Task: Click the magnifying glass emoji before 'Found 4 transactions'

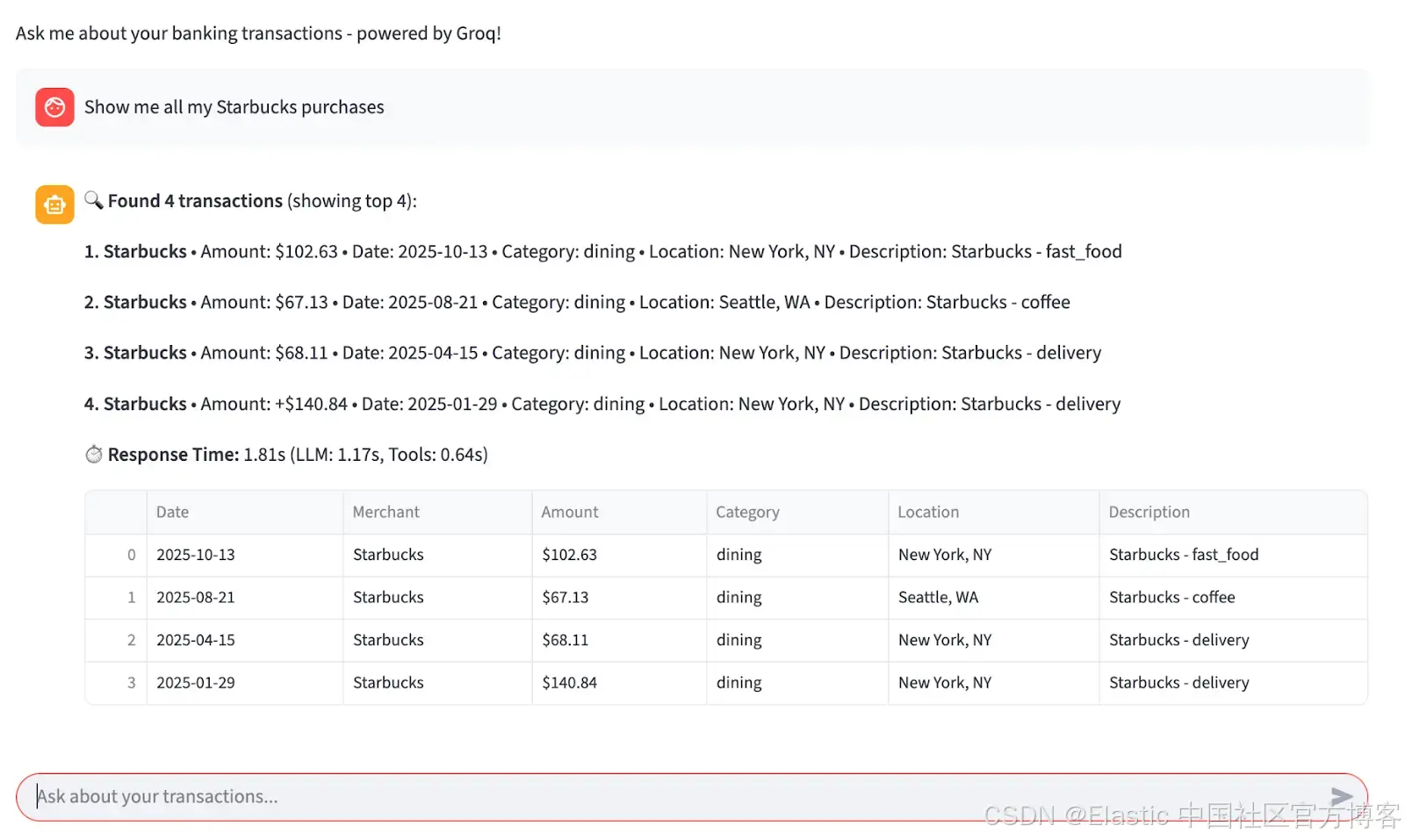Action: (x=94, y=200)
